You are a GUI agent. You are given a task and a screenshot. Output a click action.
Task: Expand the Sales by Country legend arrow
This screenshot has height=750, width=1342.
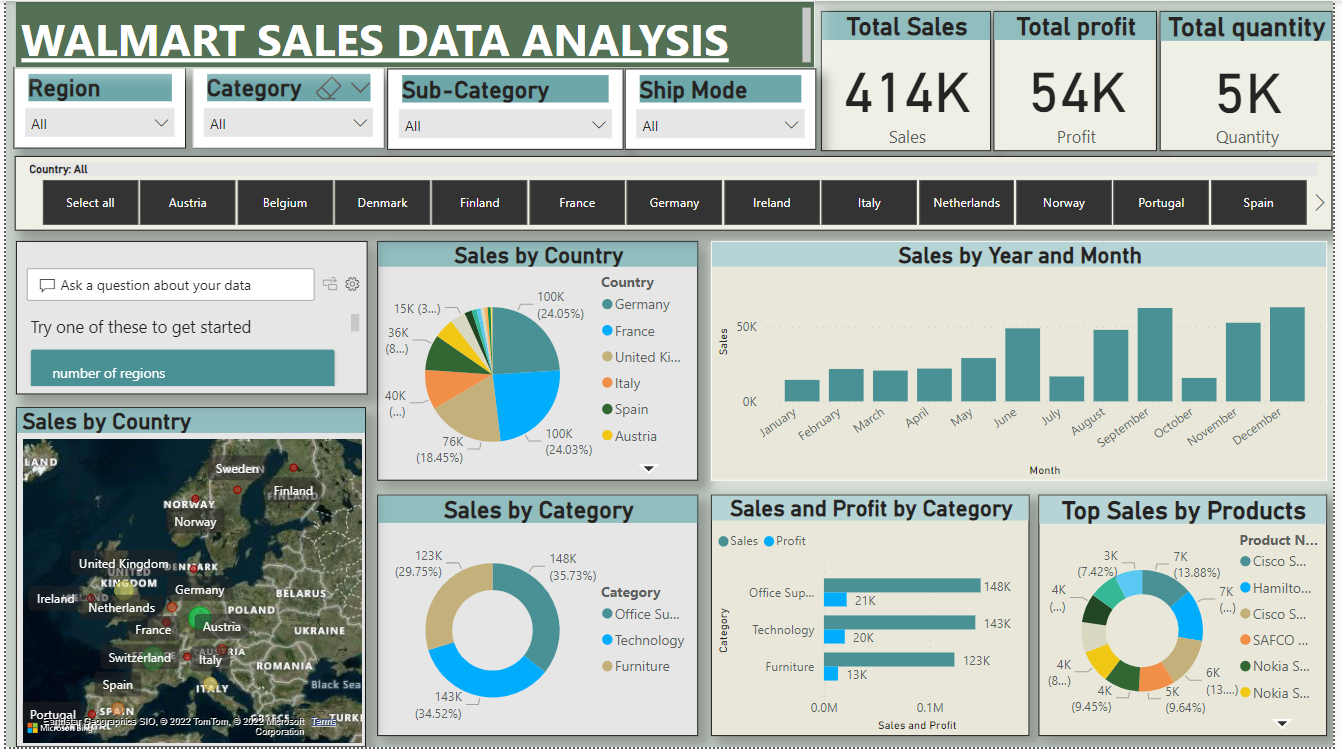point(647,468)
